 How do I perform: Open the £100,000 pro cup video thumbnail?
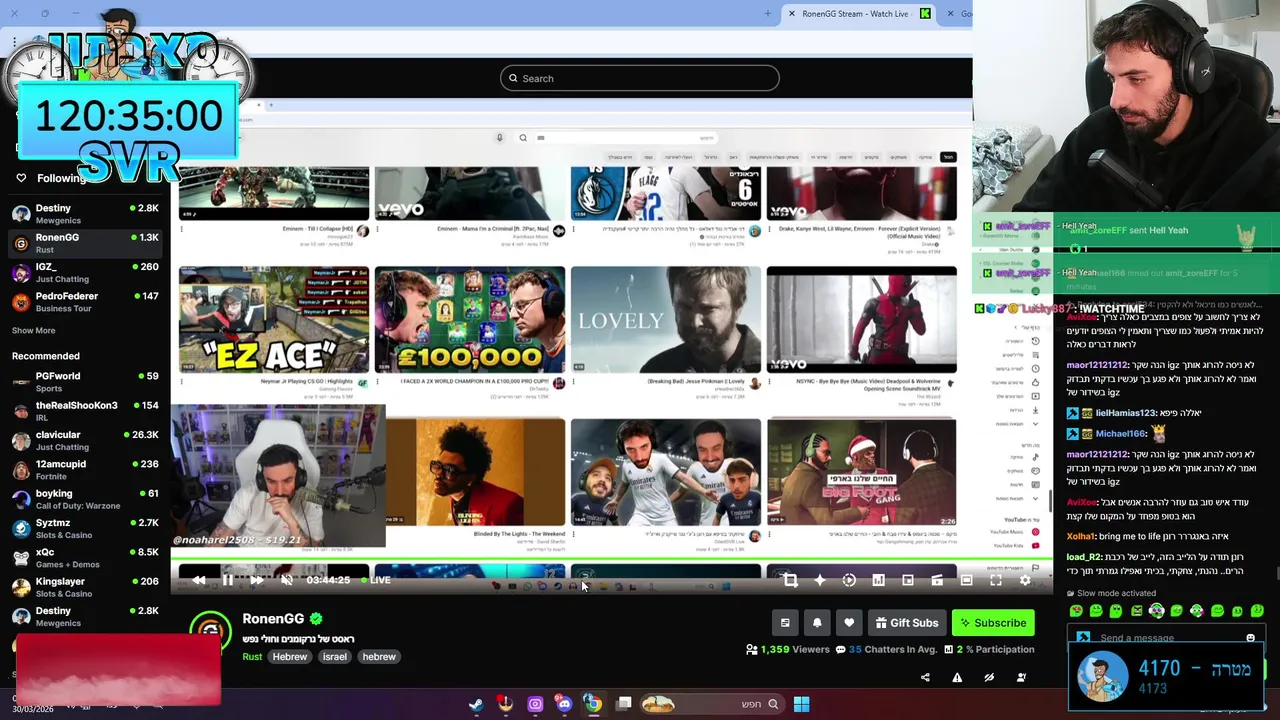[470, 320]
